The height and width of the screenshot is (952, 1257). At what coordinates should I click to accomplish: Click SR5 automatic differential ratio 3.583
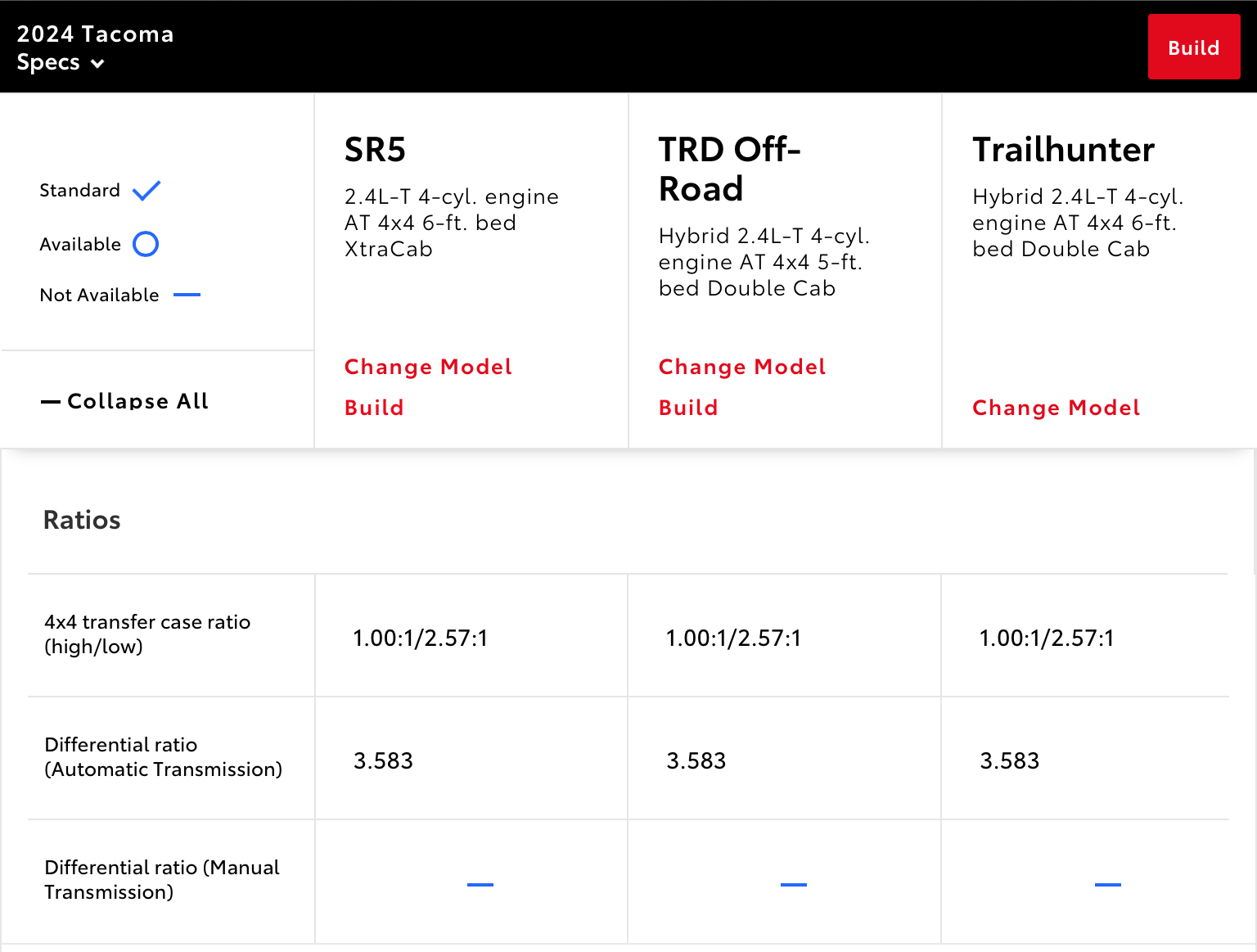coord(383,761)
